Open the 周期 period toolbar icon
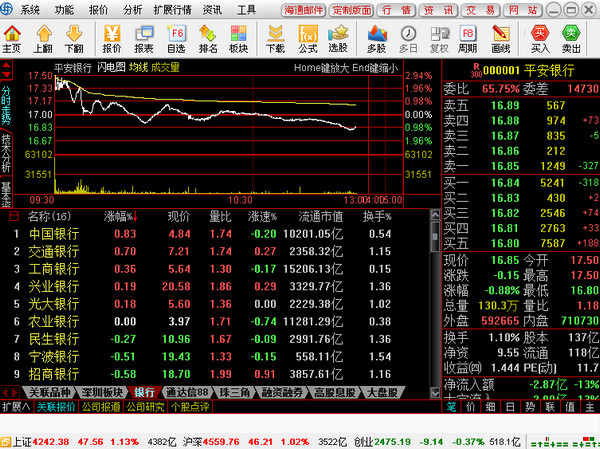The width and height of the screenshot is (600, 449). click(x=467, y=40)
